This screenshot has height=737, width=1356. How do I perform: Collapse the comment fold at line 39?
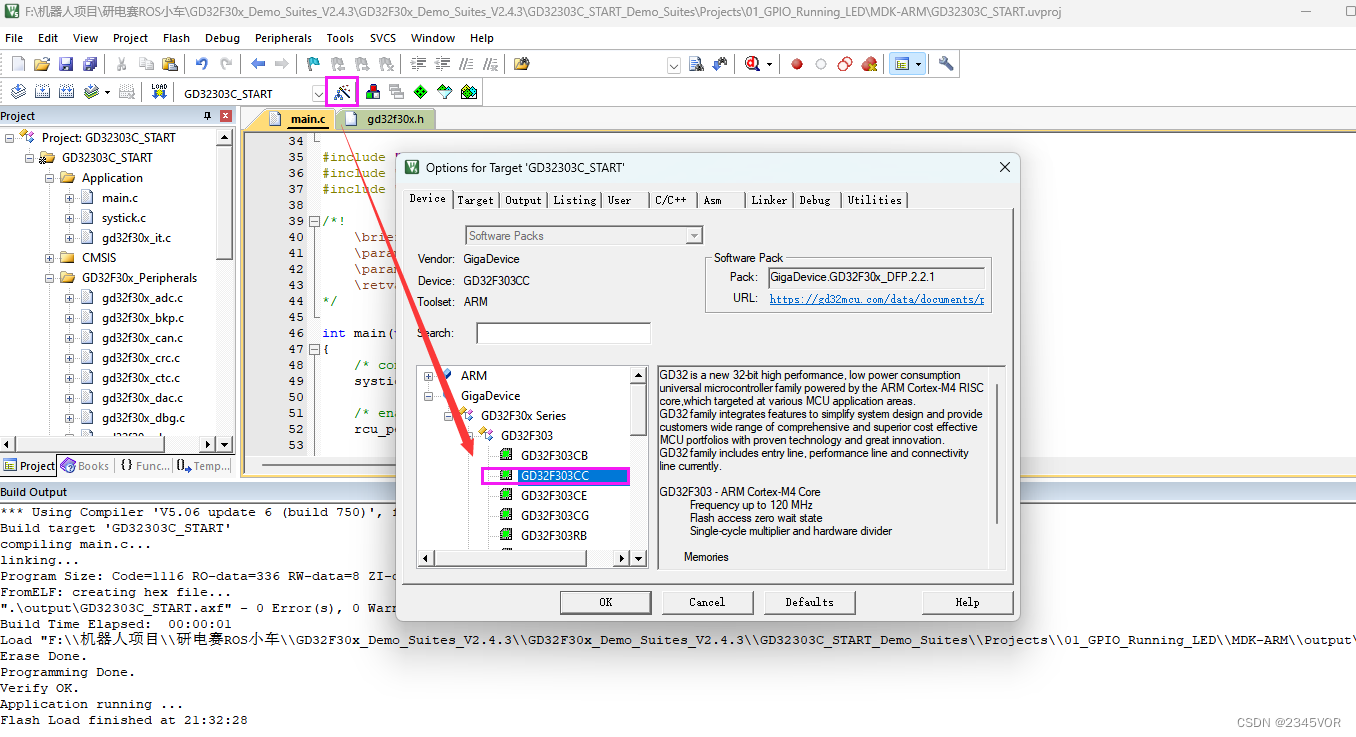click(x=314, y=221)
